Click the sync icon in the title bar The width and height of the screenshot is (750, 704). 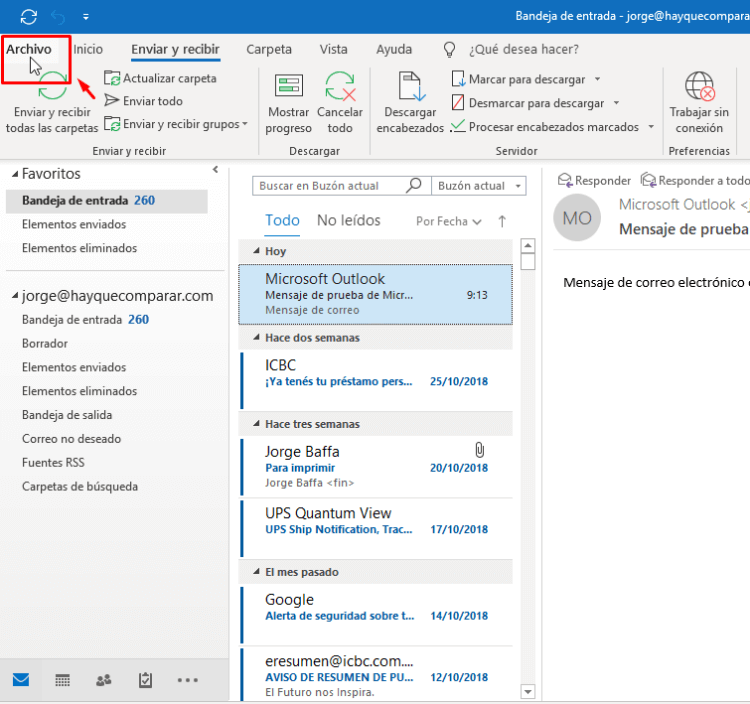[29, 17]
